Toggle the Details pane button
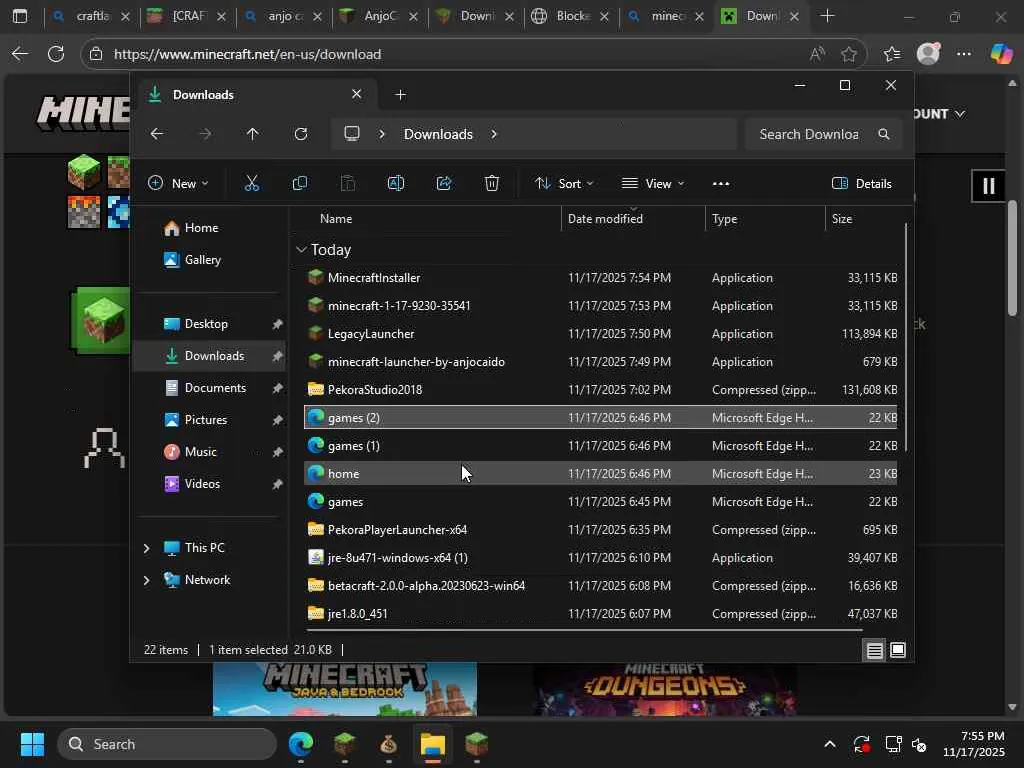 pyautogui.click(x=862, y=184)
